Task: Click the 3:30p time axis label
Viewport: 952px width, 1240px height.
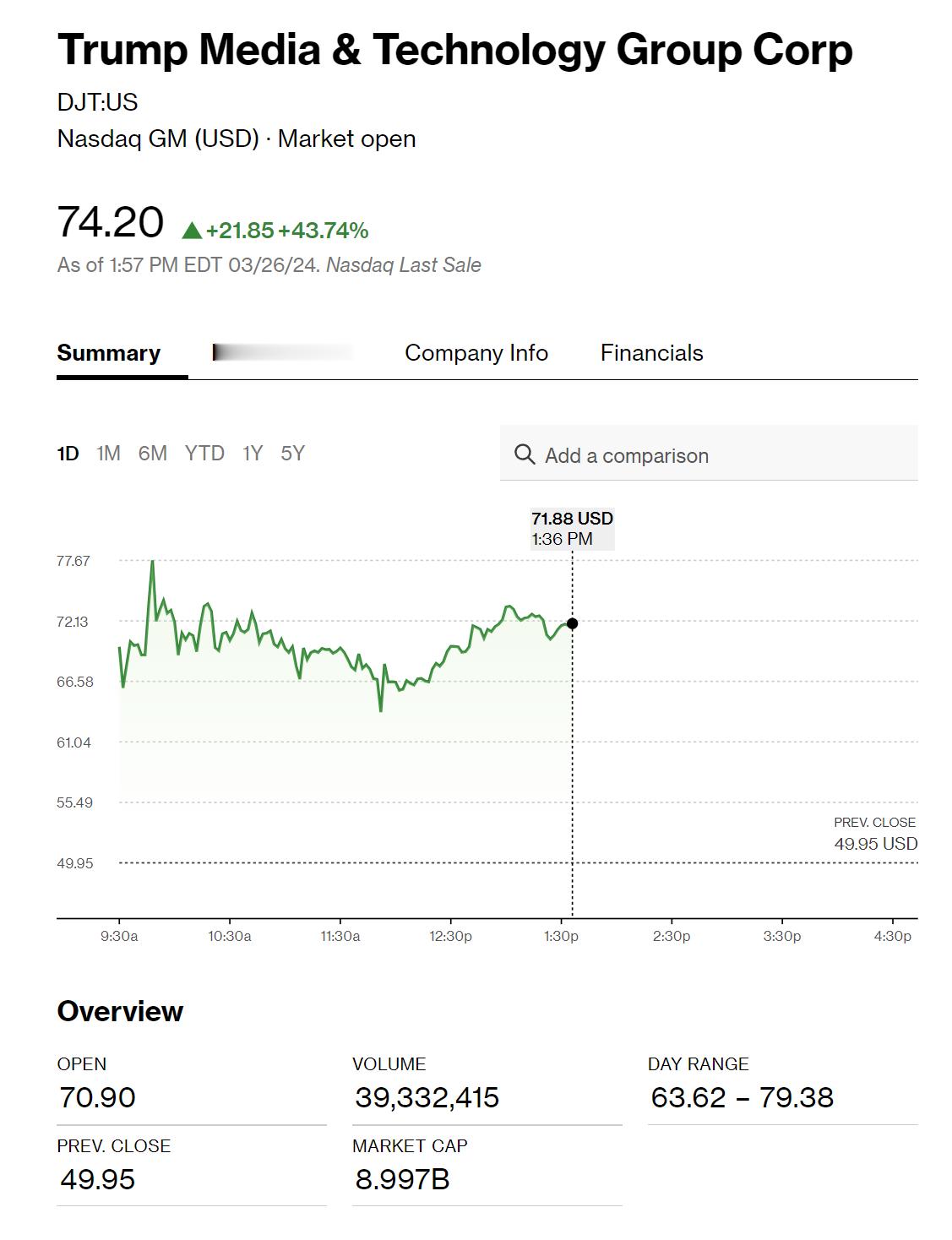Action: (782, 936)
